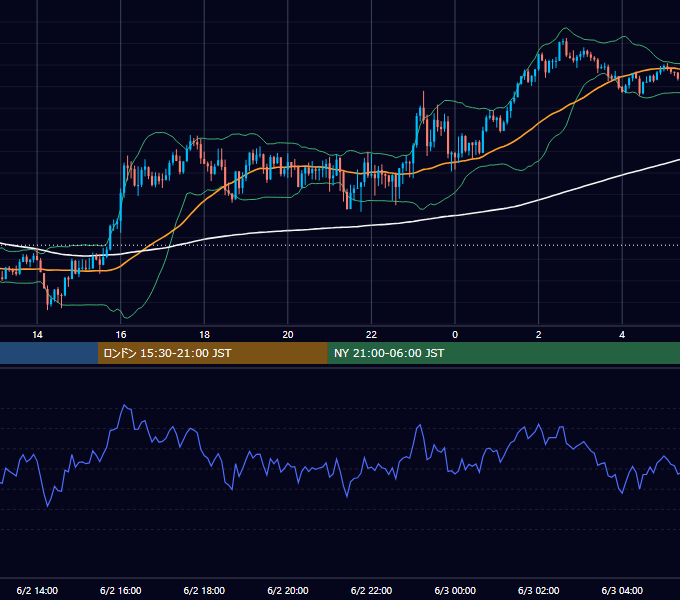Click the 20 hour label on price chart axis
680x600 pixels.
288,335
